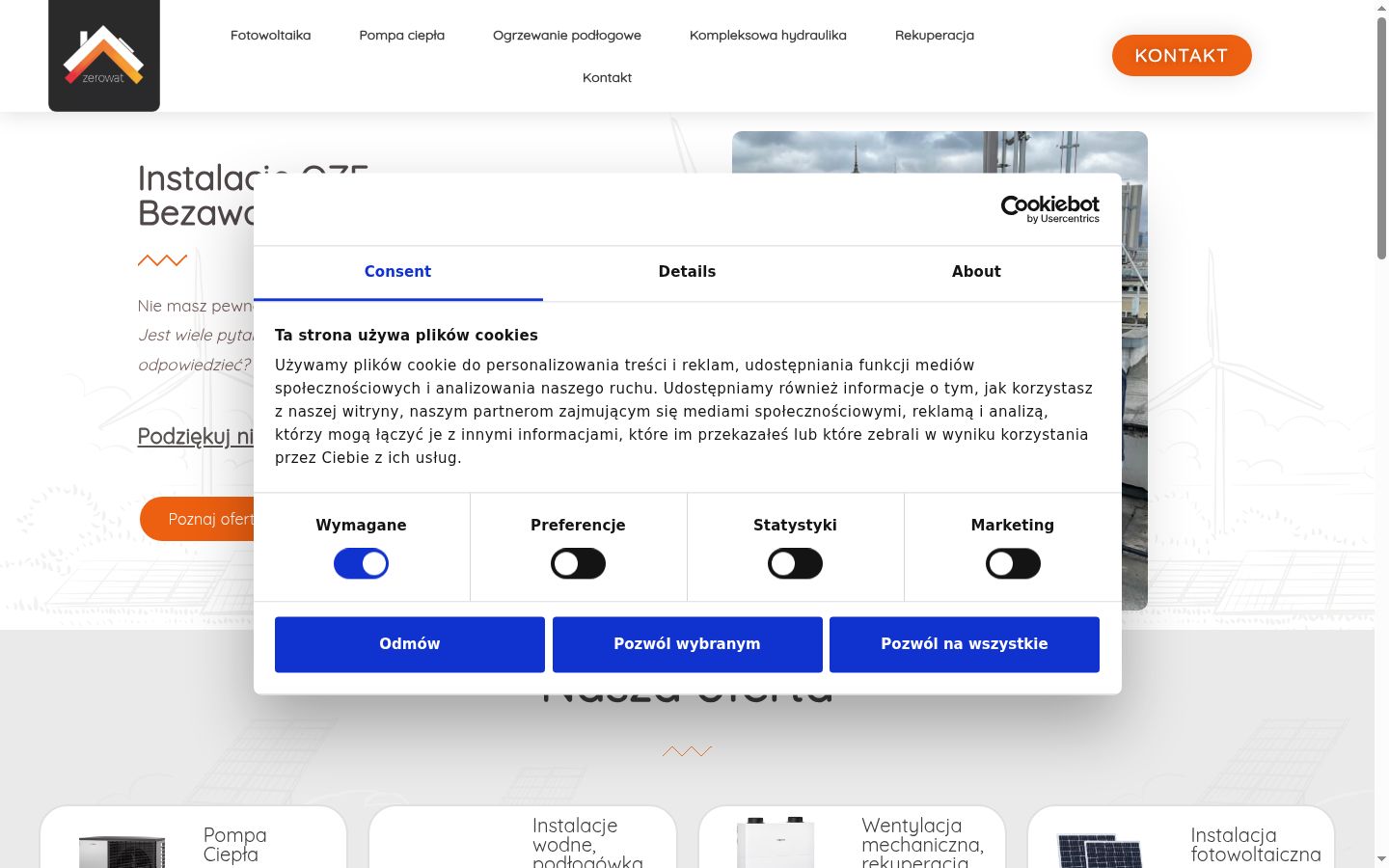
Task: Click the Instalacje wodne card title
Action: pyautogui.click(x=587, y=842)
